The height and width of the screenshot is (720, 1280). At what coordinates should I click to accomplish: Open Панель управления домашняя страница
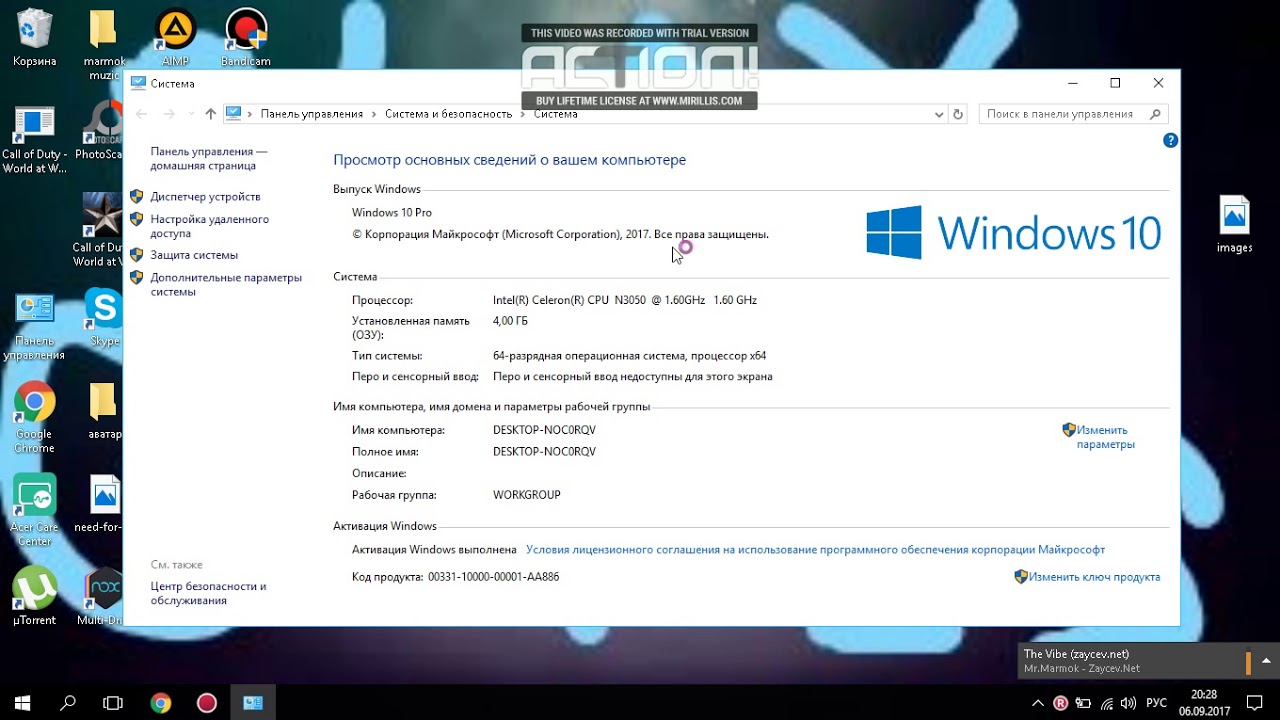pyautogui.click(x=209, y=158)
